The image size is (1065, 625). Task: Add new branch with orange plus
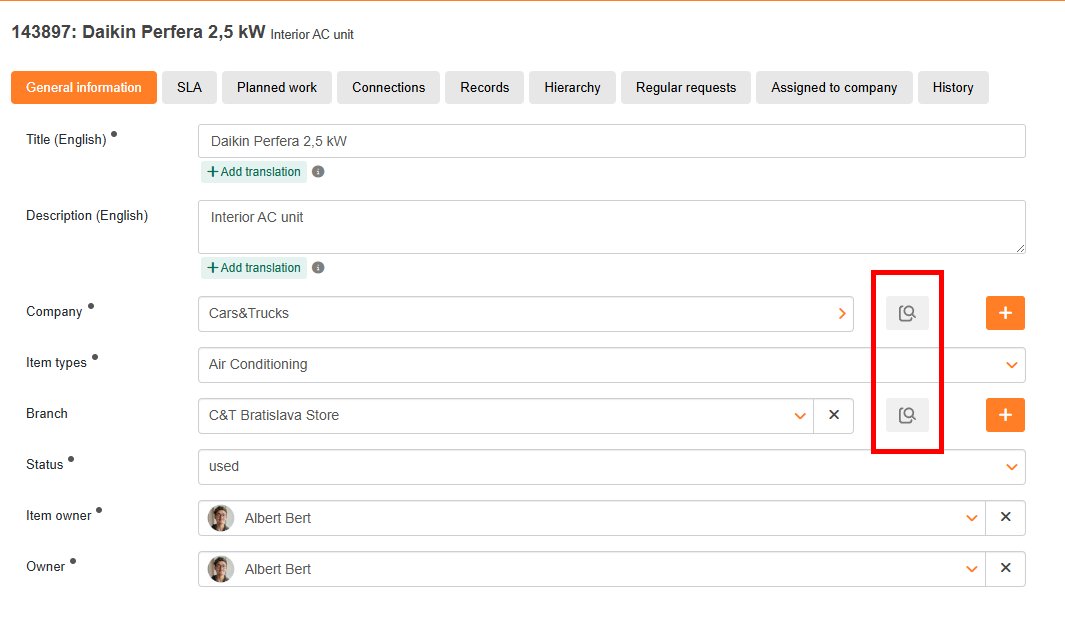pyautogui.click(x=1005, y=415)
